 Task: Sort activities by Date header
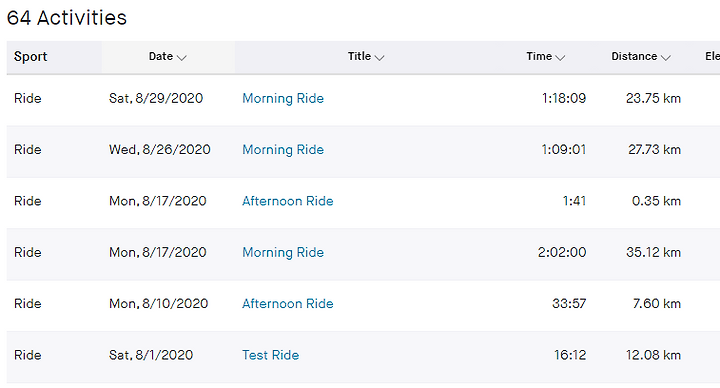[x=161, y=56]
